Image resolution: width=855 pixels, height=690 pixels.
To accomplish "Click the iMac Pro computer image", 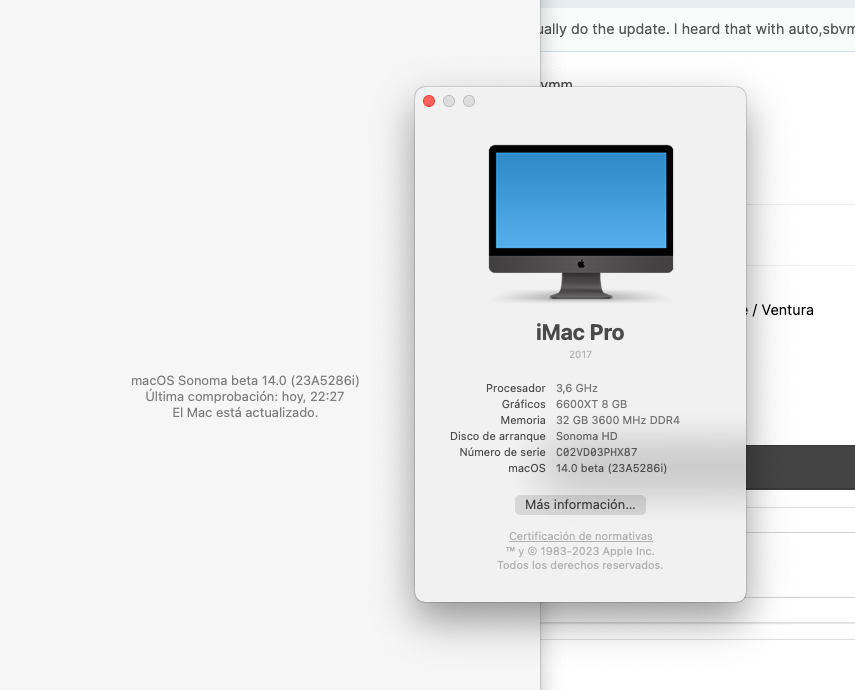I will (581, 222).
